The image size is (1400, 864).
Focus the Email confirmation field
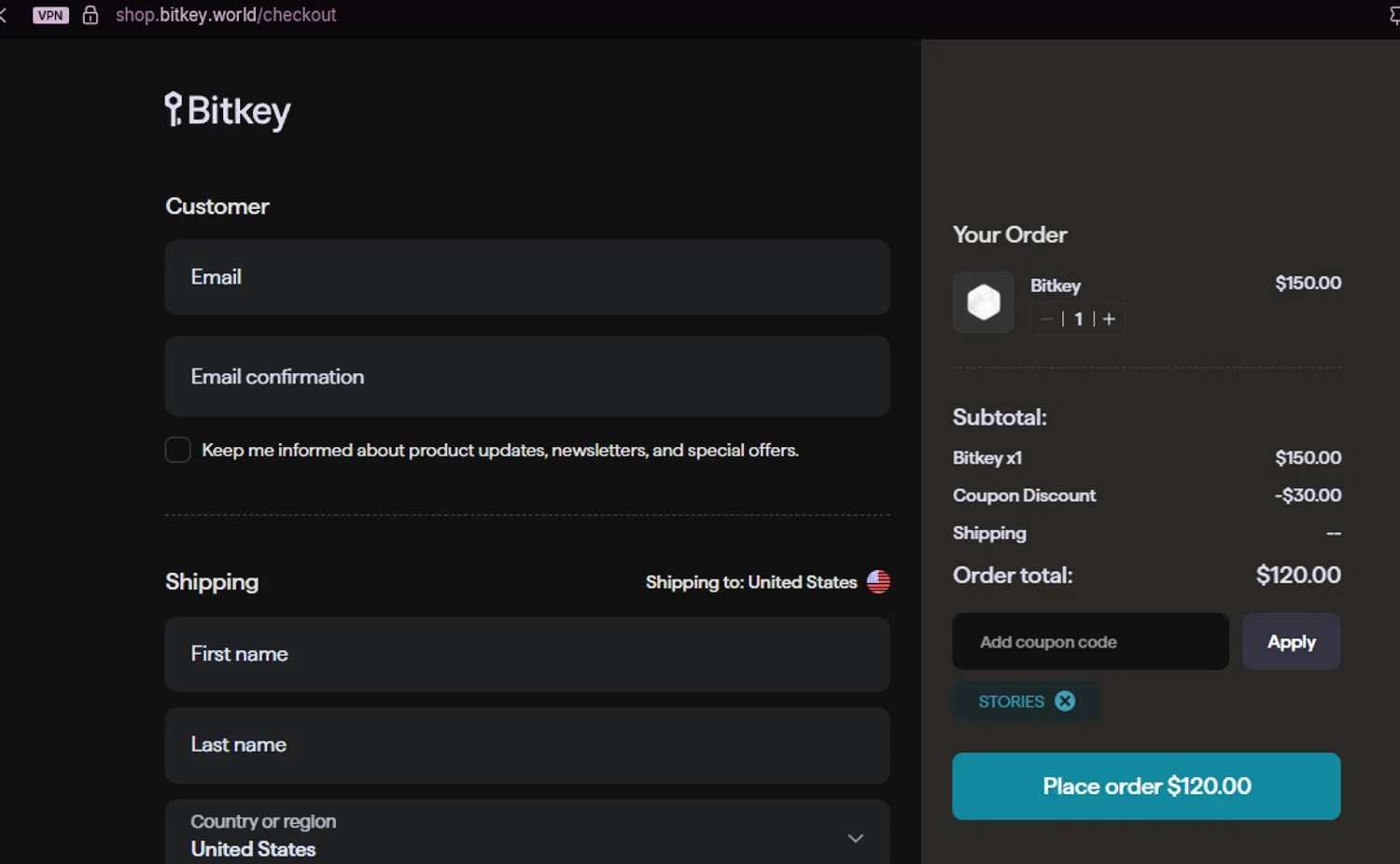527,376
